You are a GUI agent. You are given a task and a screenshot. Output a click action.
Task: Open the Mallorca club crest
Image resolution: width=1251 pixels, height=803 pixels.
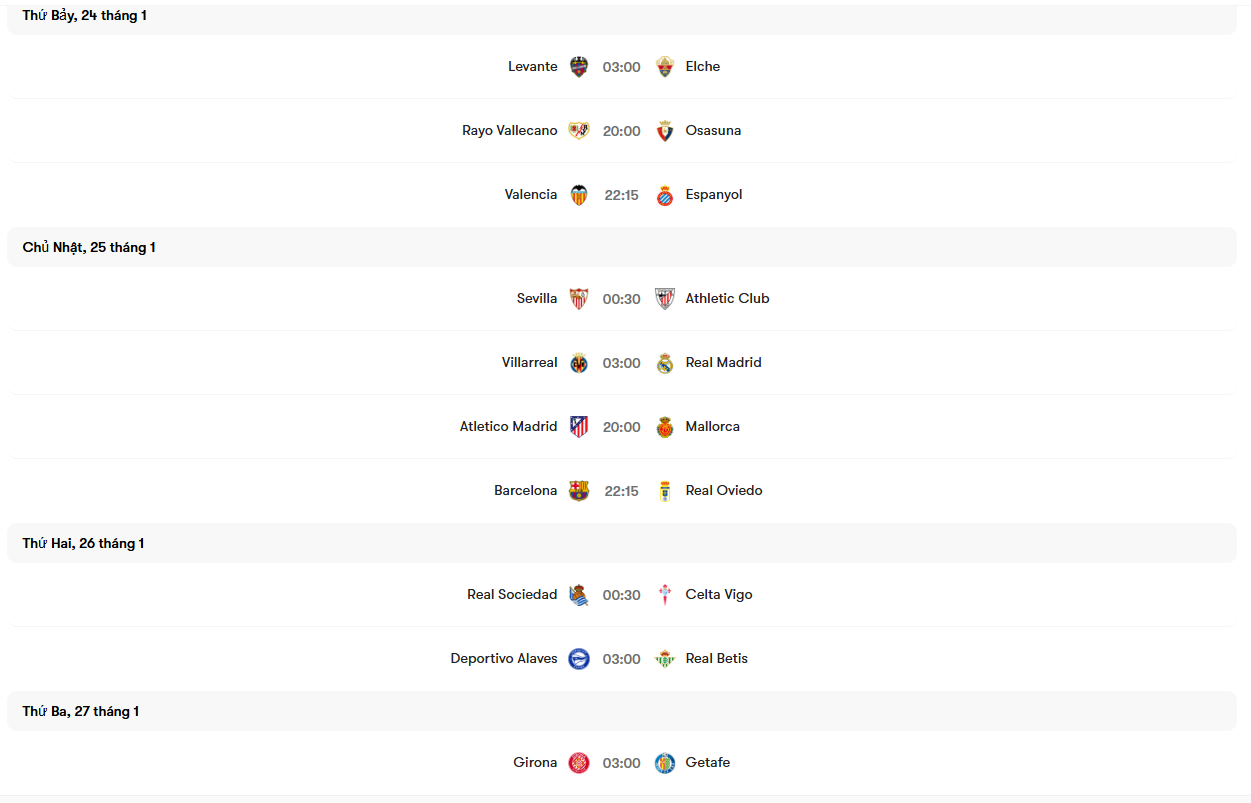(x=665, y=426)
